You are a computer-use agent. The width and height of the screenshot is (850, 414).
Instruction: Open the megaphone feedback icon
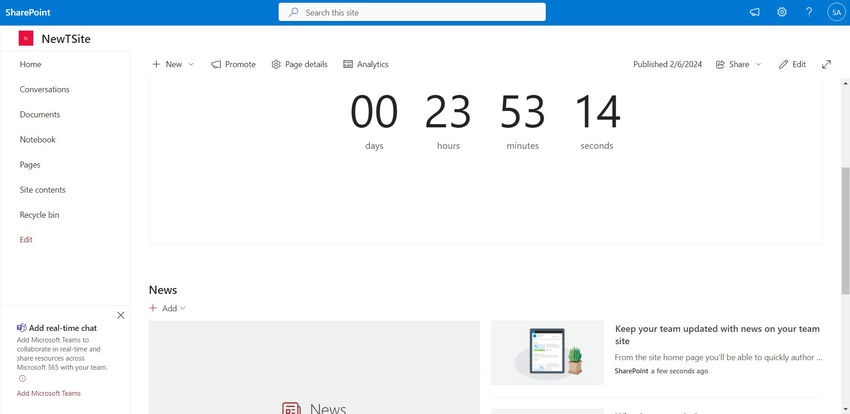[x=755, y=12]
